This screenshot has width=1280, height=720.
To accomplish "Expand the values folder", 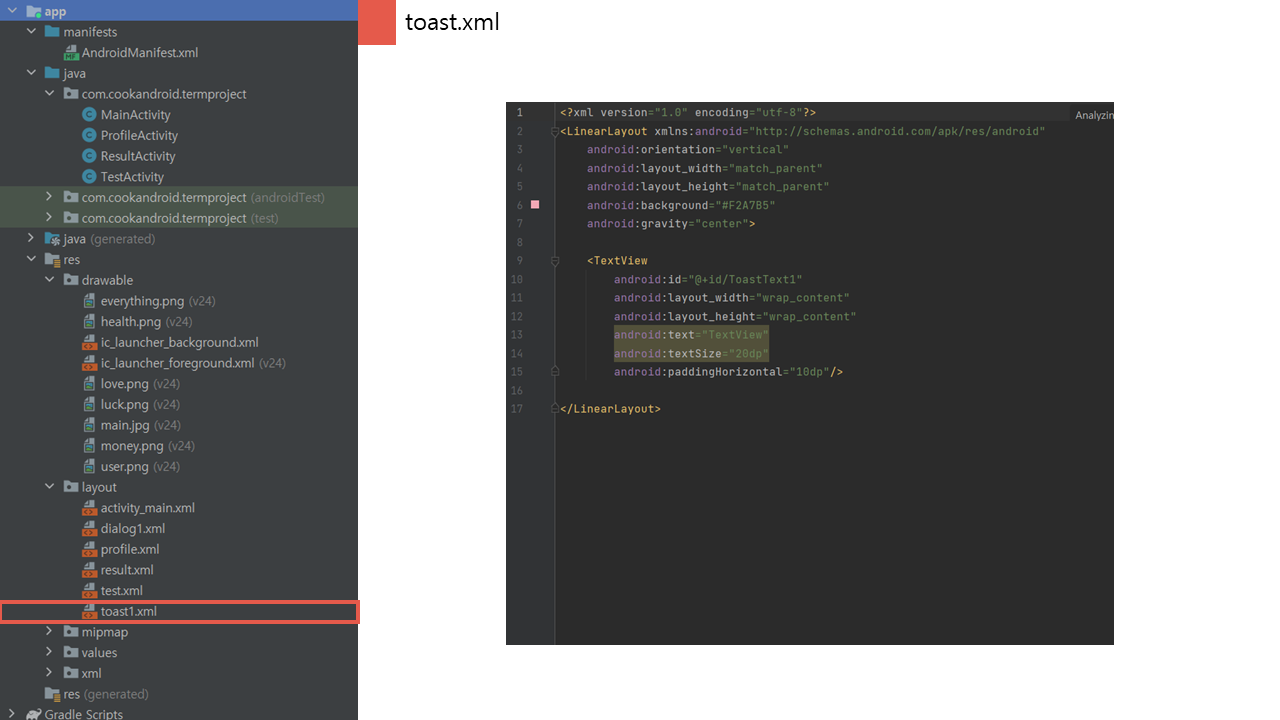I will [49, 652].
